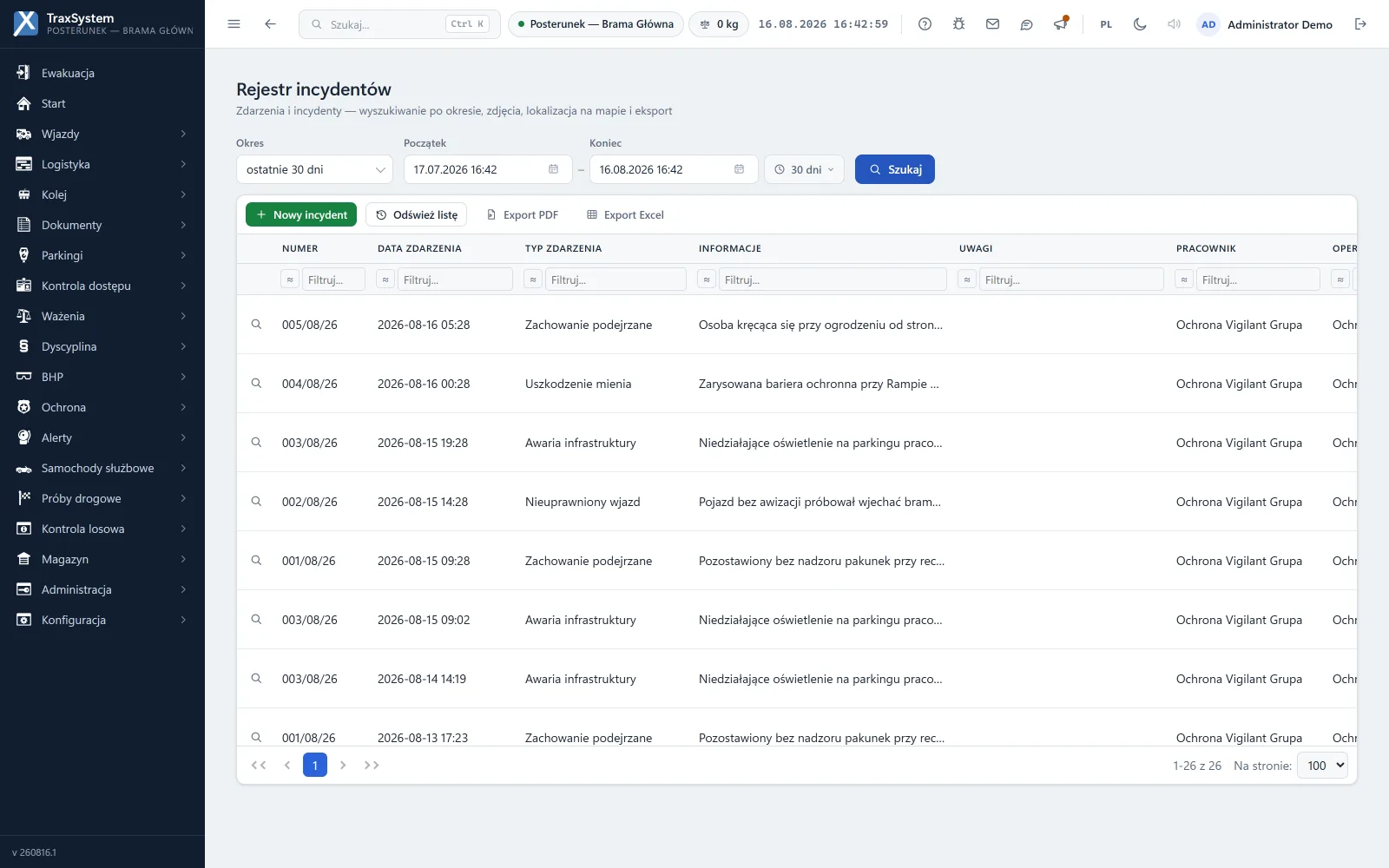Switch language with the PL selector
The image size is (1389, 868).
(x=1106, y=24)
